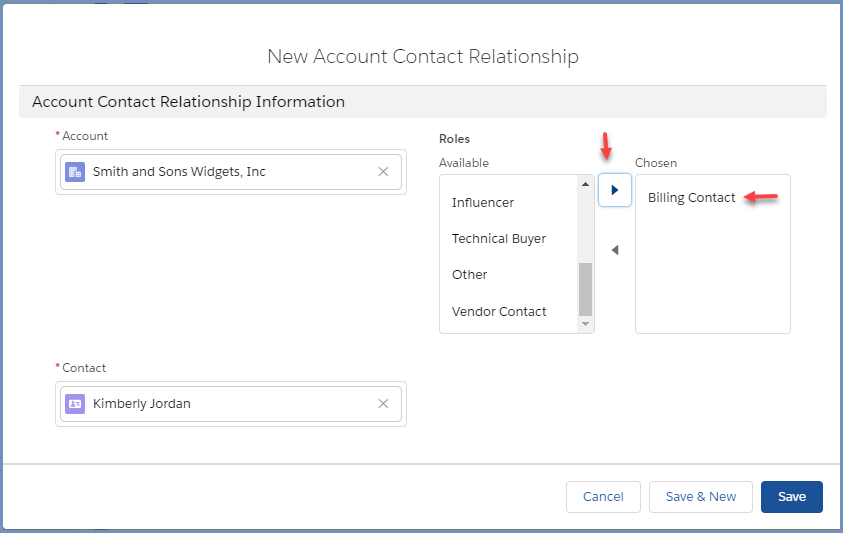Remove the Kimberly Jordan contact selection

pyautogui.click(x=383, y=403)
